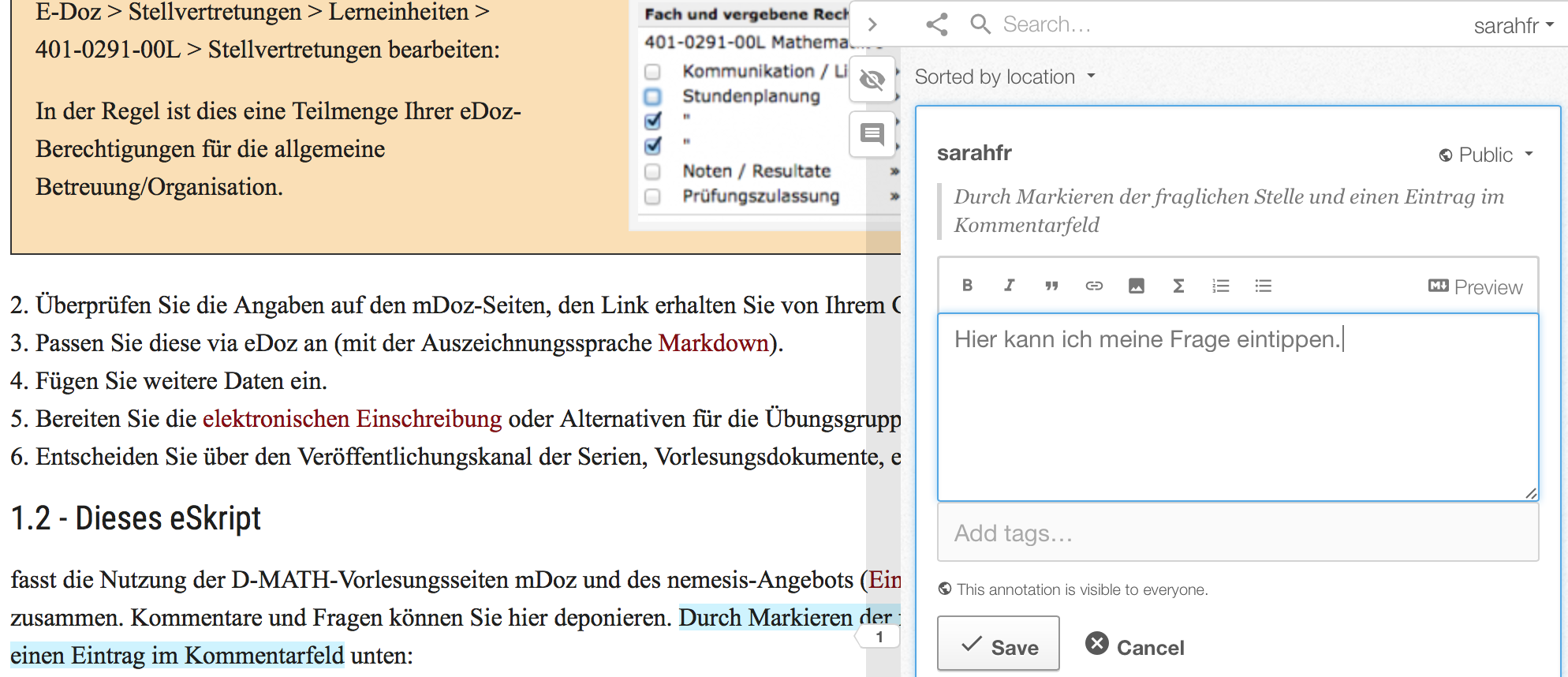
Task: Uncheck the first checked box below Stundenplanung
Action: click(653, 121)
